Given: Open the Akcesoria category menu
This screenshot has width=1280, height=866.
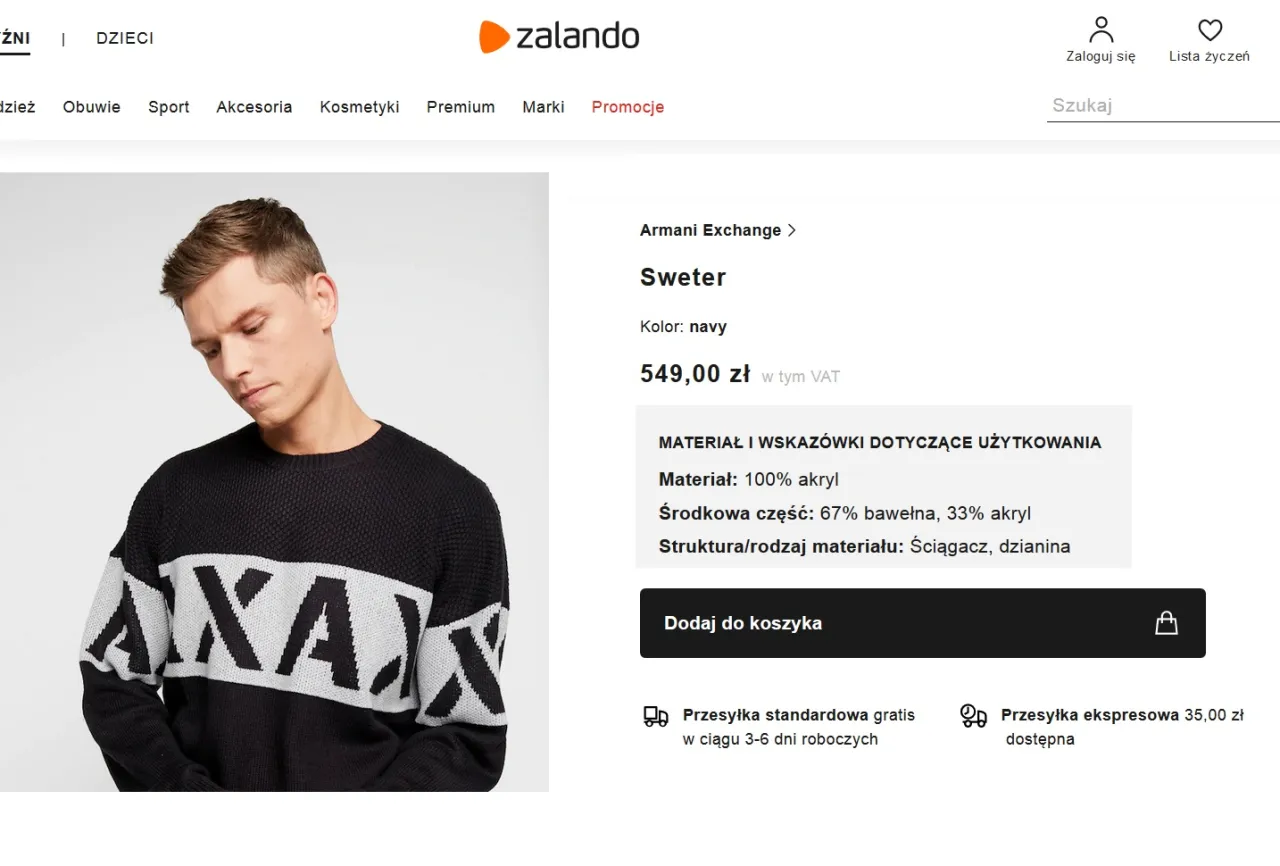Looking at the screenshot, I should click(x=254, y=107).
